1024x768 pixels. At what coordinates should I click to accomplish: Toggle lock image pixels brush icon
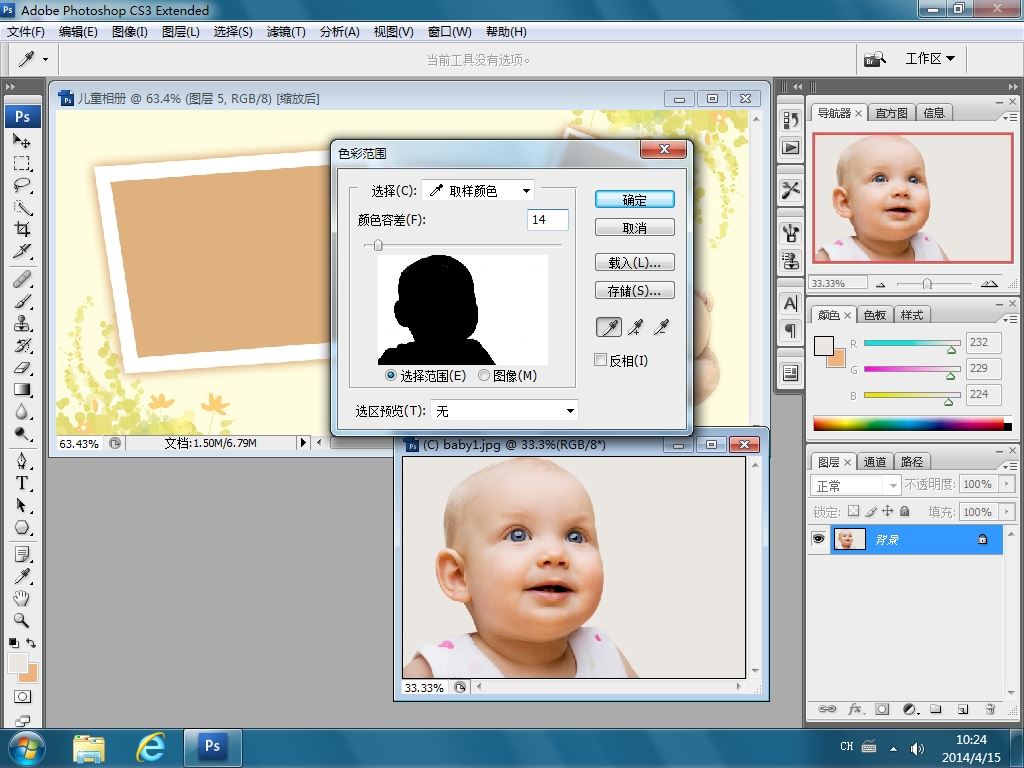(x=871, y=511)
